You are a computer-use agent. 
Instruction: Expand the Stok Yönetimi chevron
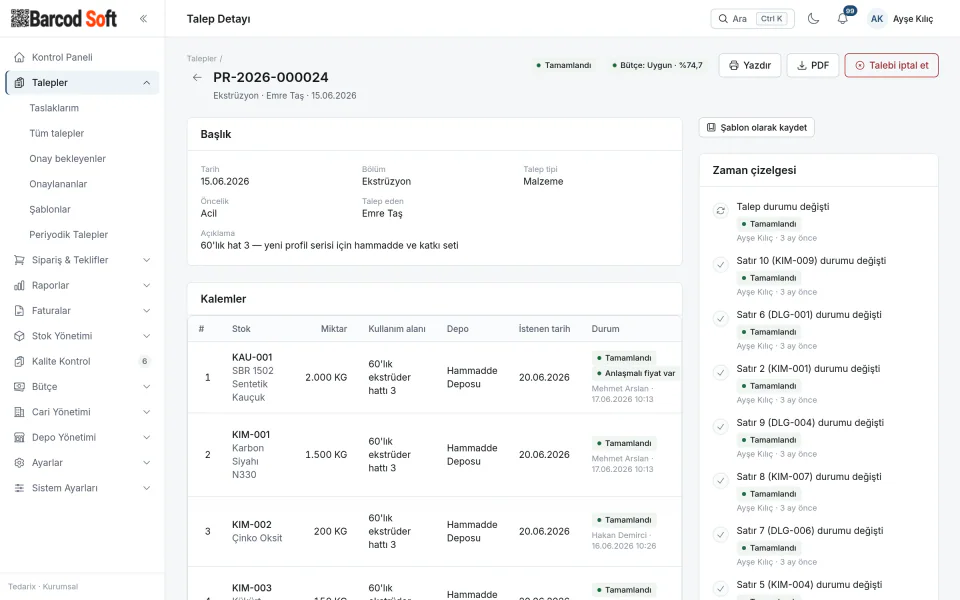[146, 336]
